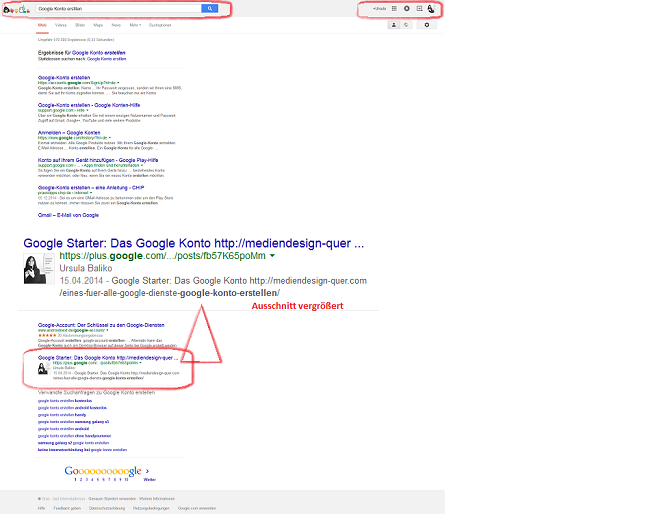Image resolution: width=650 pixels, height=514 pixels.
Task: Switch to the Videos tab
Action: click(x=61, y=25)
